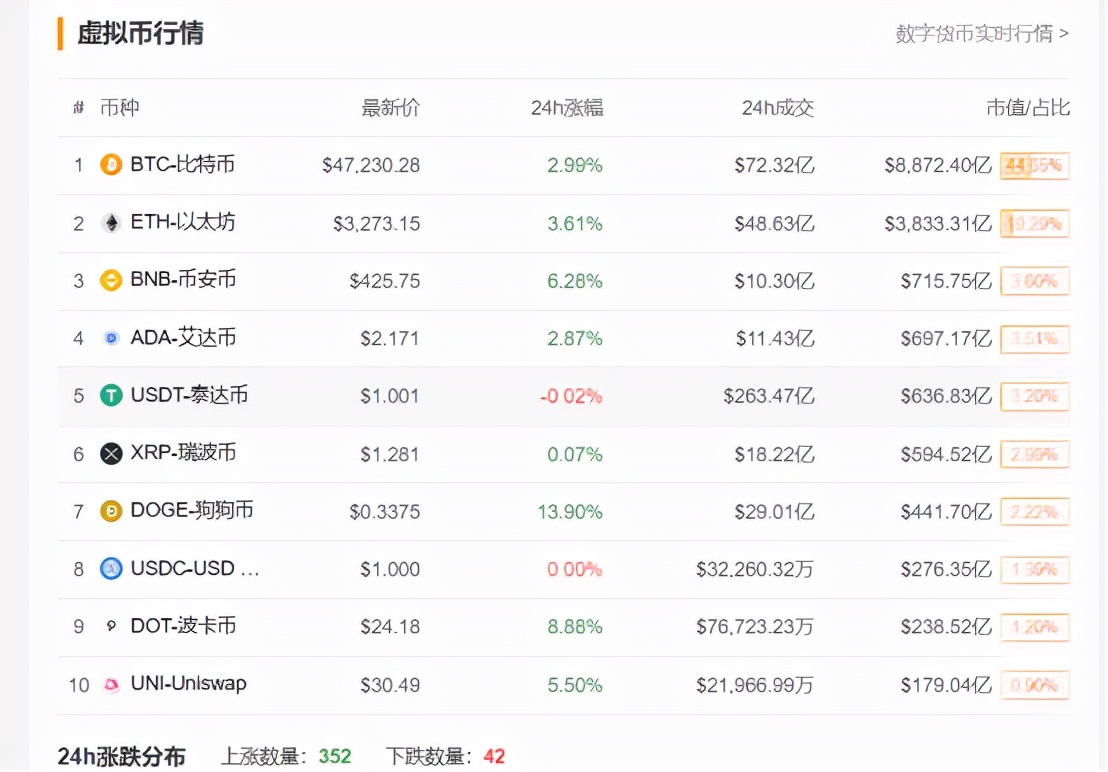The image size is (1108, 772).
Task: Click volume $76,723.23万
Action: pyautogui.click(x=755, y=627)
